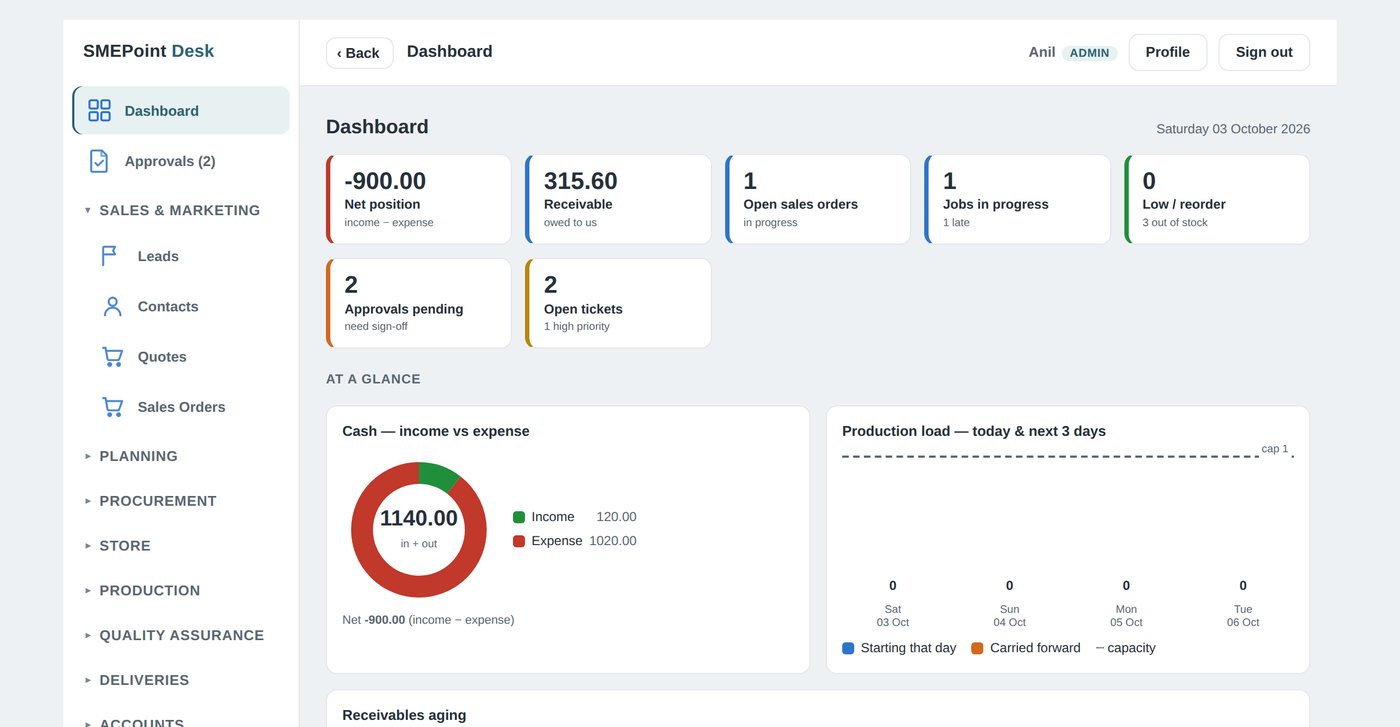The width and height of the screenshot is (1400, 727).
Task: Click the Leads flag icon
Action: pos(110,256)
